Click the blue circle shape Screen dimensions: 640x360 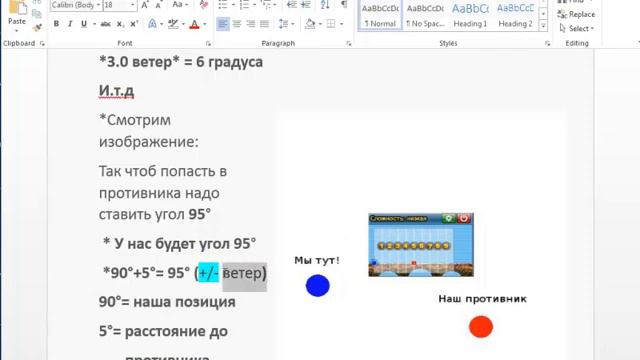tap(318, 285)
